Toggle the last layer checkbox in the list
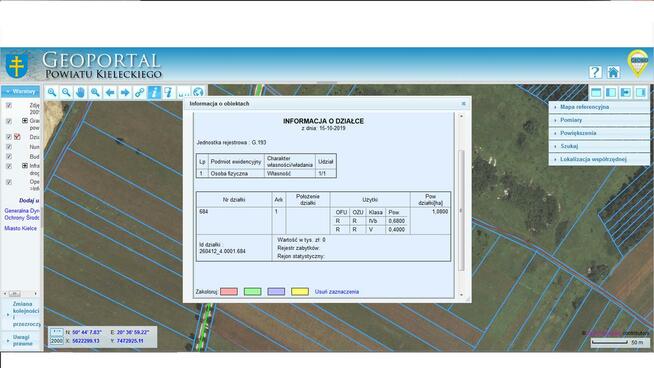 point(9,182)
